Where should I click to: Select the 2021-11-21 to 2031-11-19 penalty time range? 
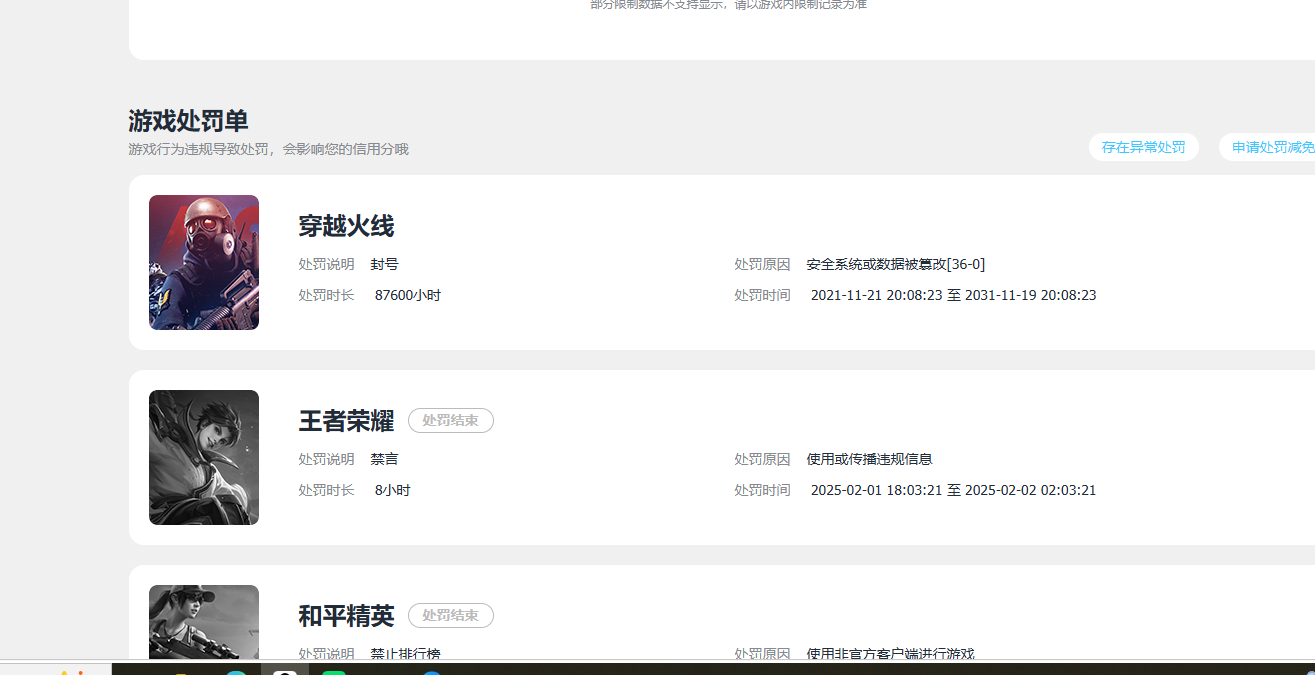coord(953,295)
